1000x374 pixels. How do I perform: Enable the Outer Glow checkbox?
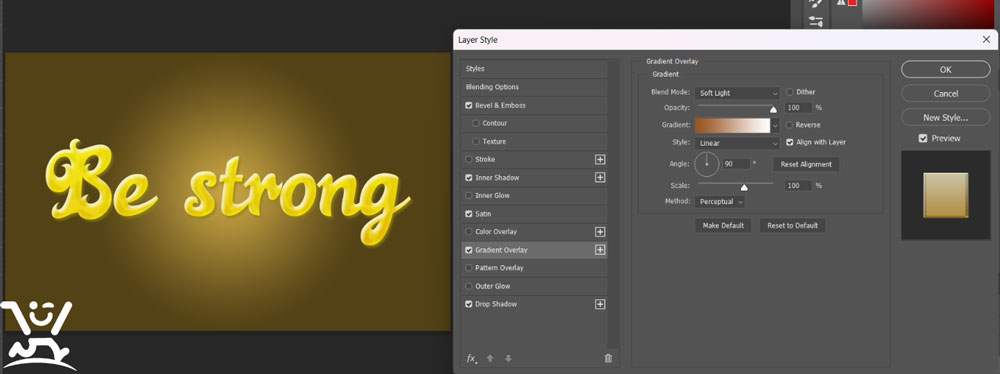(469, 286)
